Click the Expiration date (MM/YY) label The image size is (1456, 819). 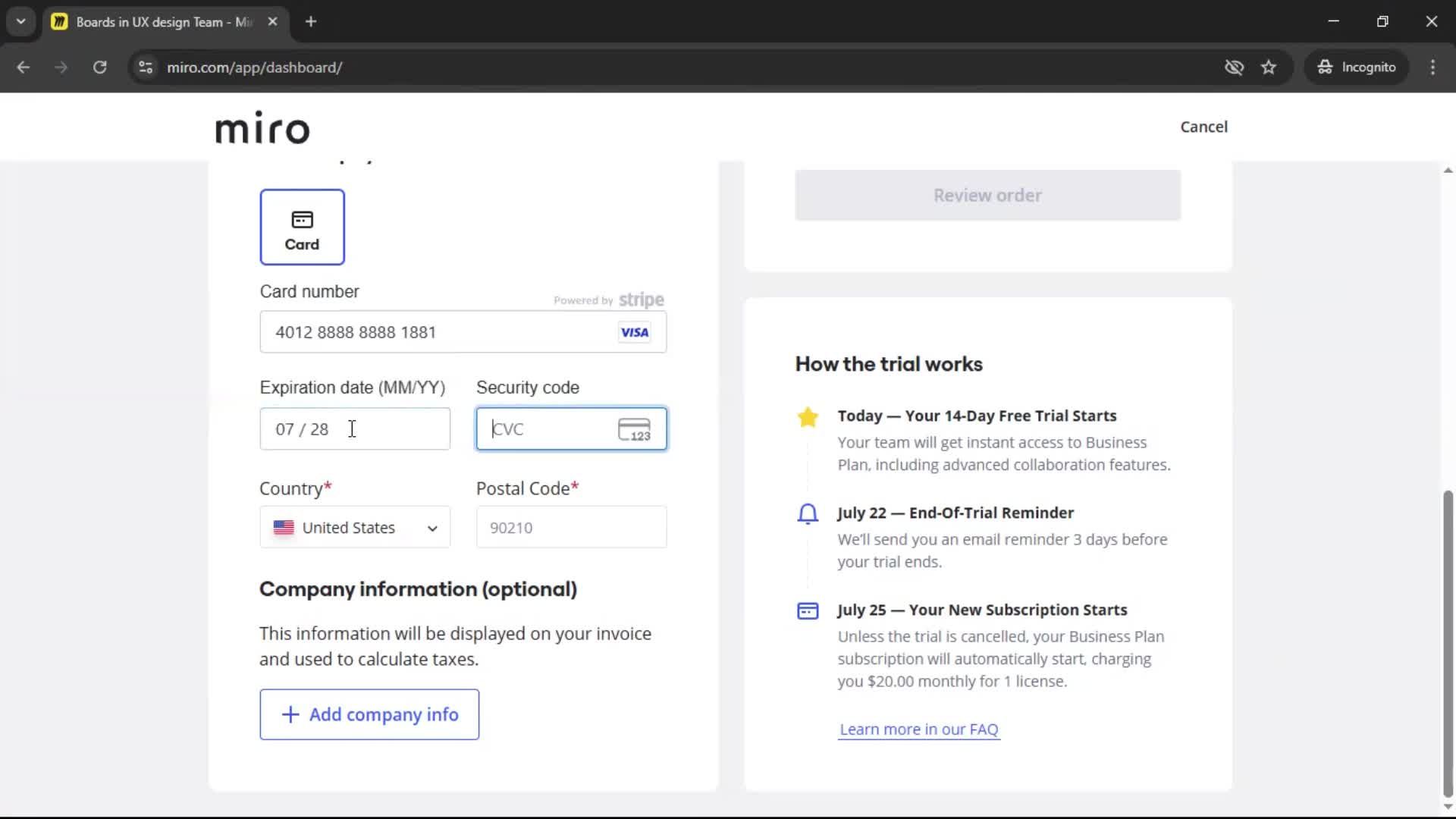click(353, 388)
